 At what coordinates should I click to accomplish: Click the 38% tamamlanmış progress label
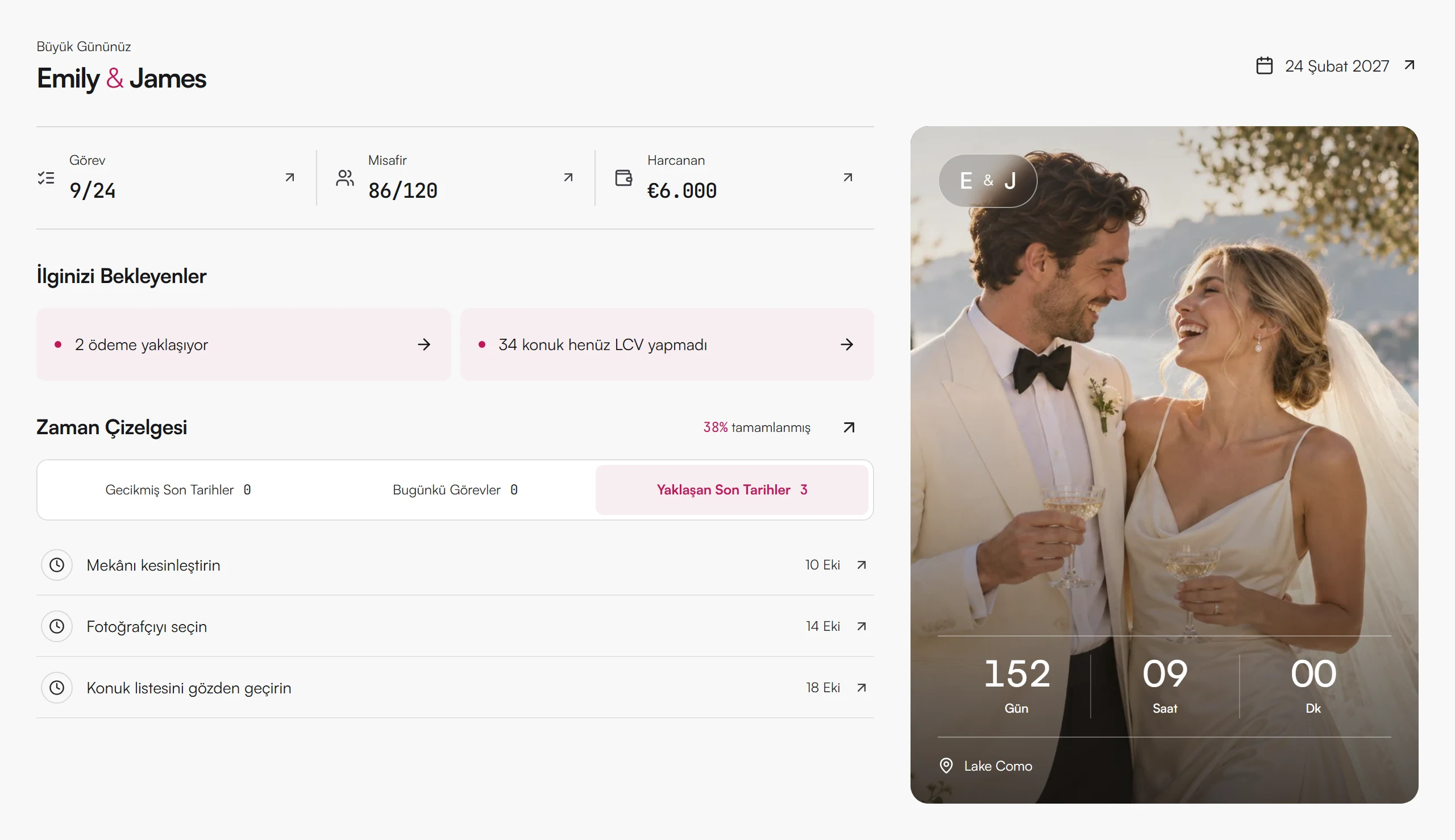coord(756,427)
